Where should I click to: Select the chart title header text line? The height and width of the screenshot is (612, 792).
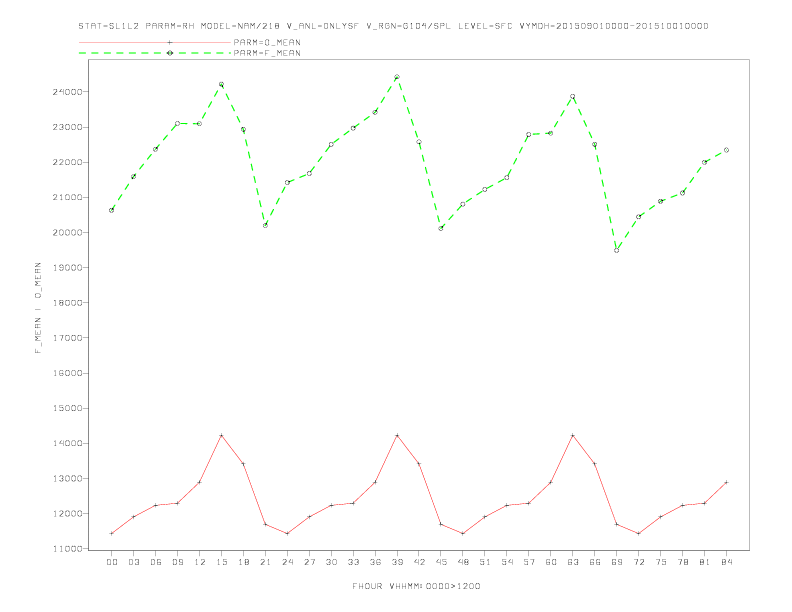[393, 26]
